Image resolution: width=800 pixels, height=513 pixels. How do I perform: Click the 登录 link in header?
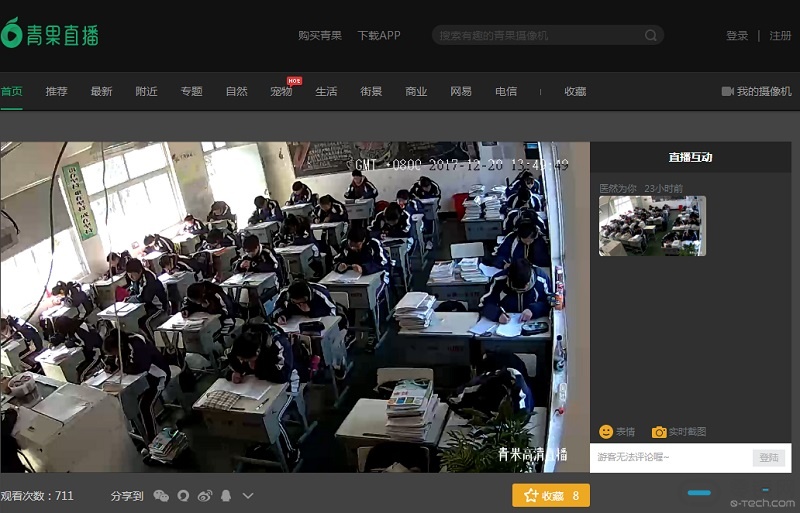pyautogui.click(x=737, y=35)
